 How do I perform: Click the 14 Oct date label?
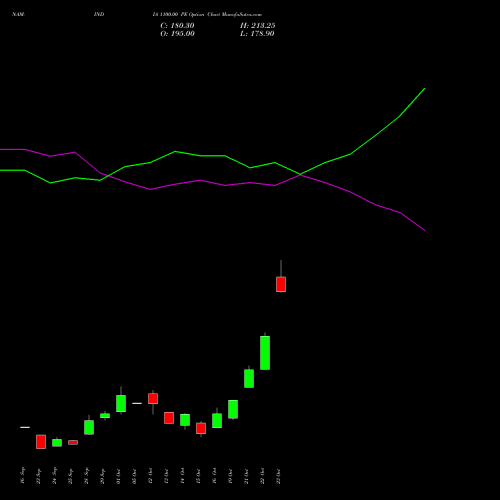click(x=183, y=476)
